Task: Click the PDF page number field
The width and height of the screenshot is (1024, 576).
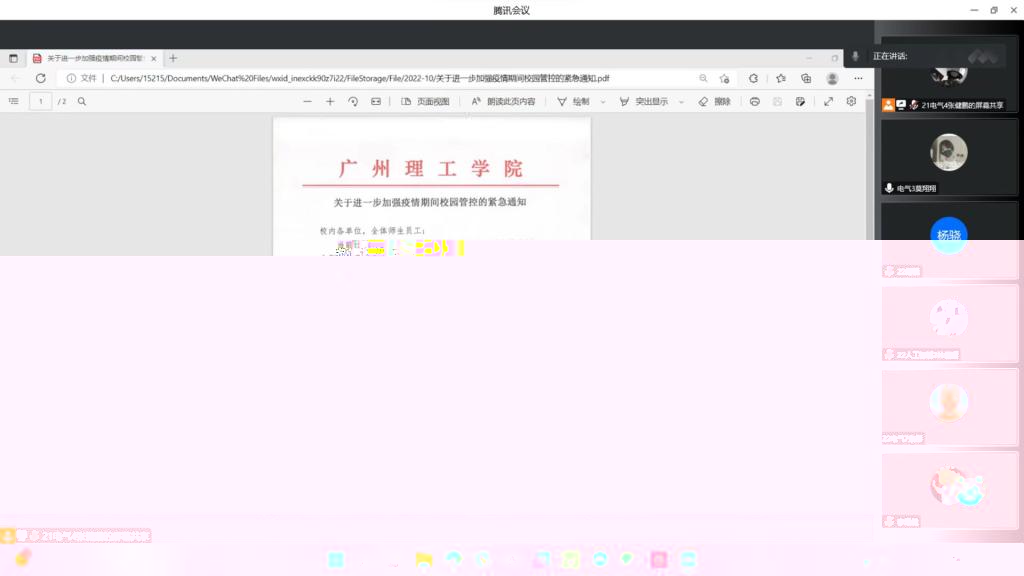Action: tap(40, 101)
